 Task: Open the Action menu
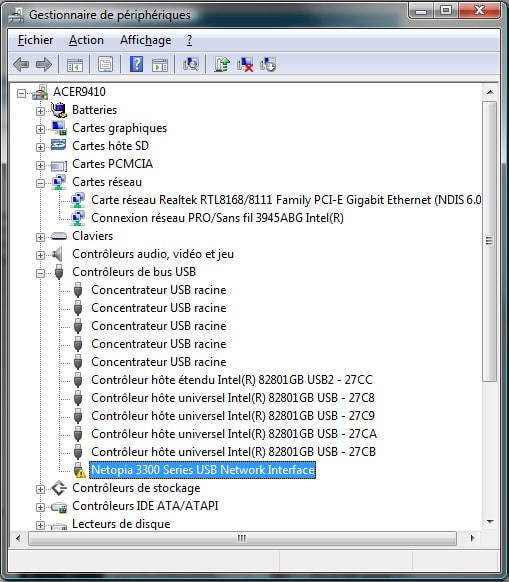pos(86,40)
